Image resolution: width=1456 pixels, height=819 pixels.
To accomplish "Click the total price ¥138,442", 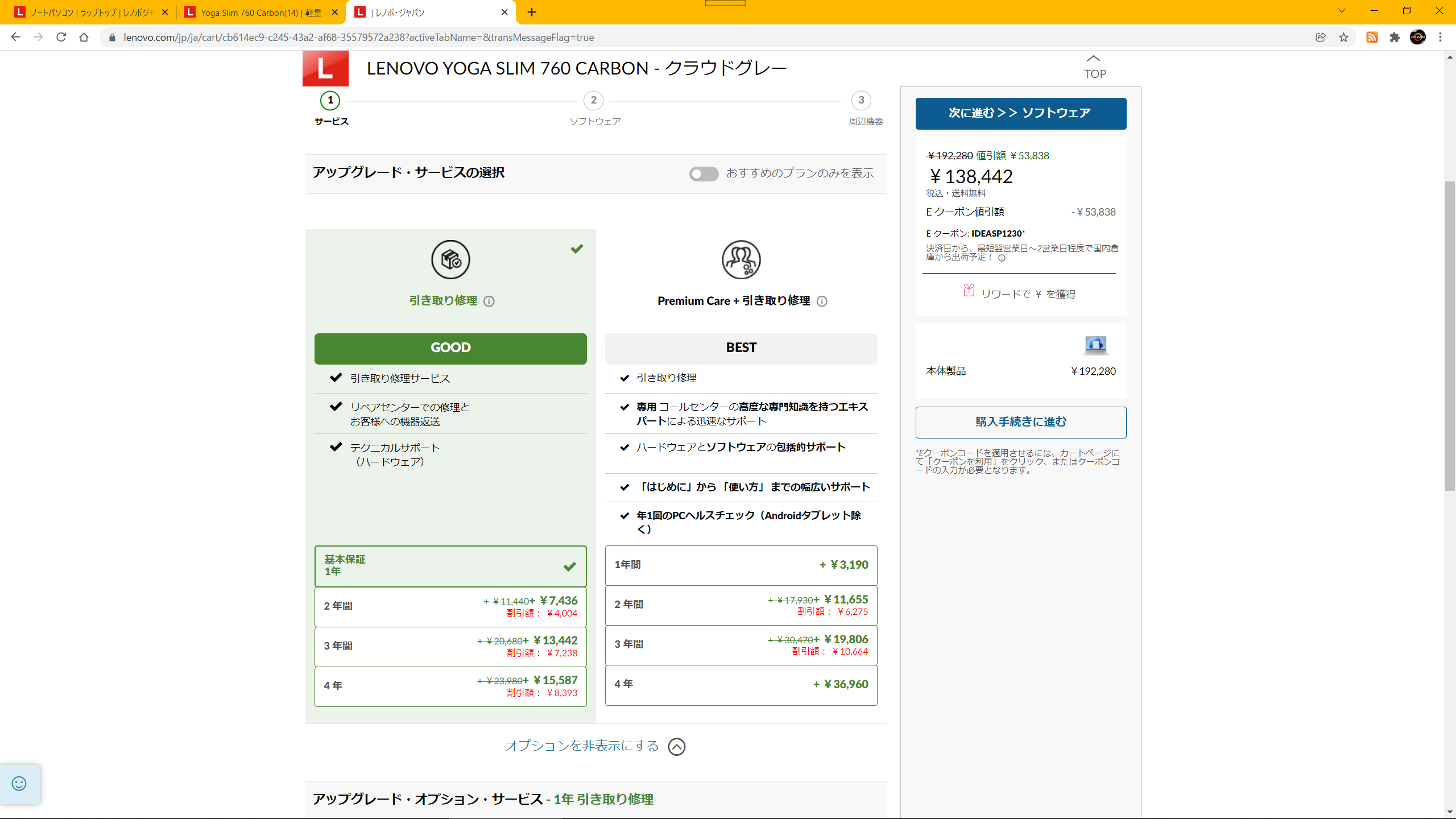I will coord(971,176).
